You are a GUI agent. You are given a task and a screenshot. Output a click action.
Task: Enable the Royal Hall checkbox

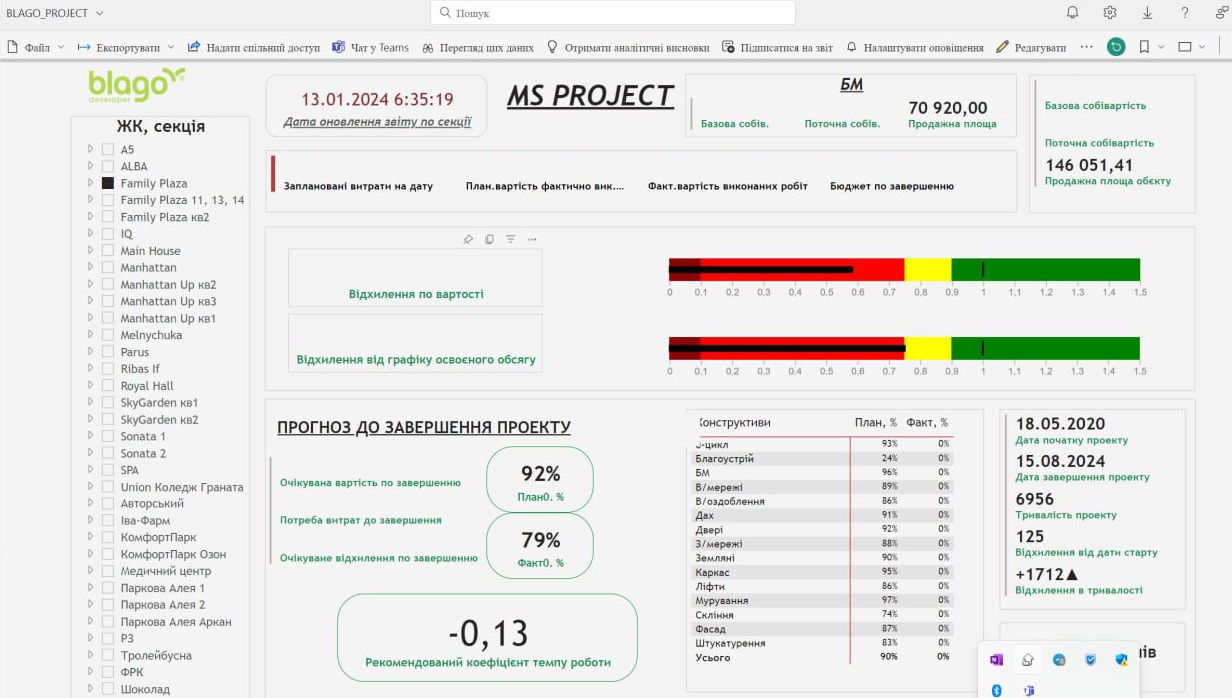108,386
